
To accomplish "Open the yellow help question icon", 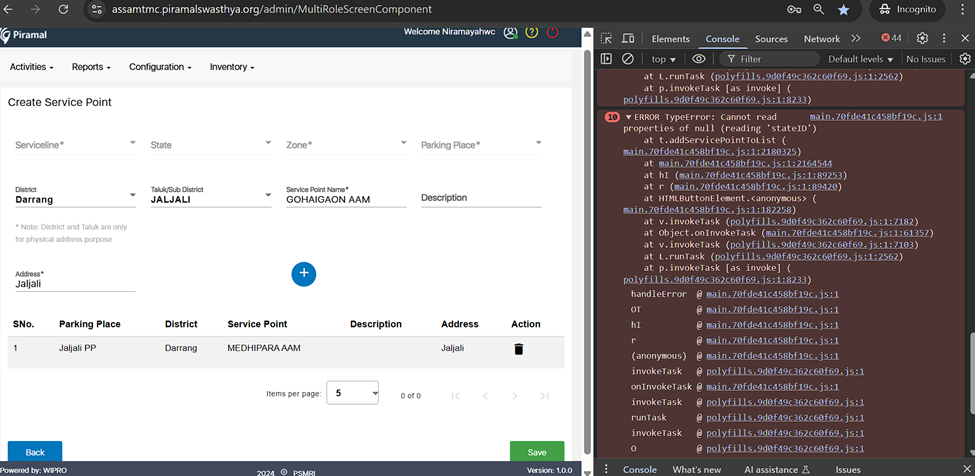I will point(531,32).
